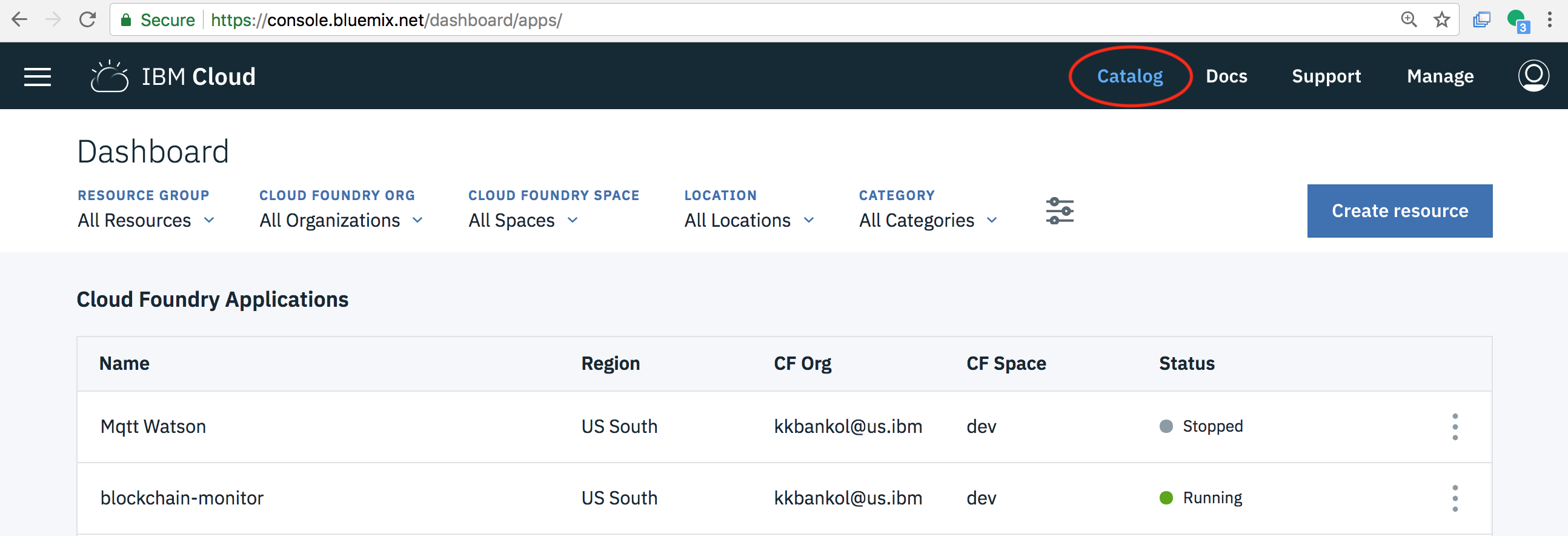1568x536 pixels.
Task: Bookmark this page with star icon
Action: [x=1441, y=19]
